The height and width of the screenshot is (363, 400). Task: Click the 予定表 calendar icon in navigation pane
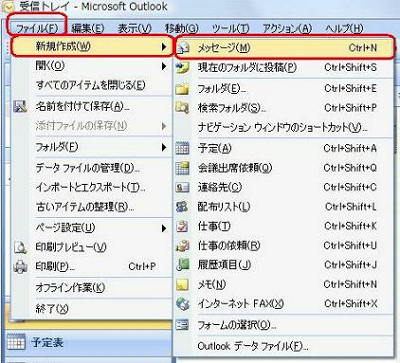(x=16, y=341)
